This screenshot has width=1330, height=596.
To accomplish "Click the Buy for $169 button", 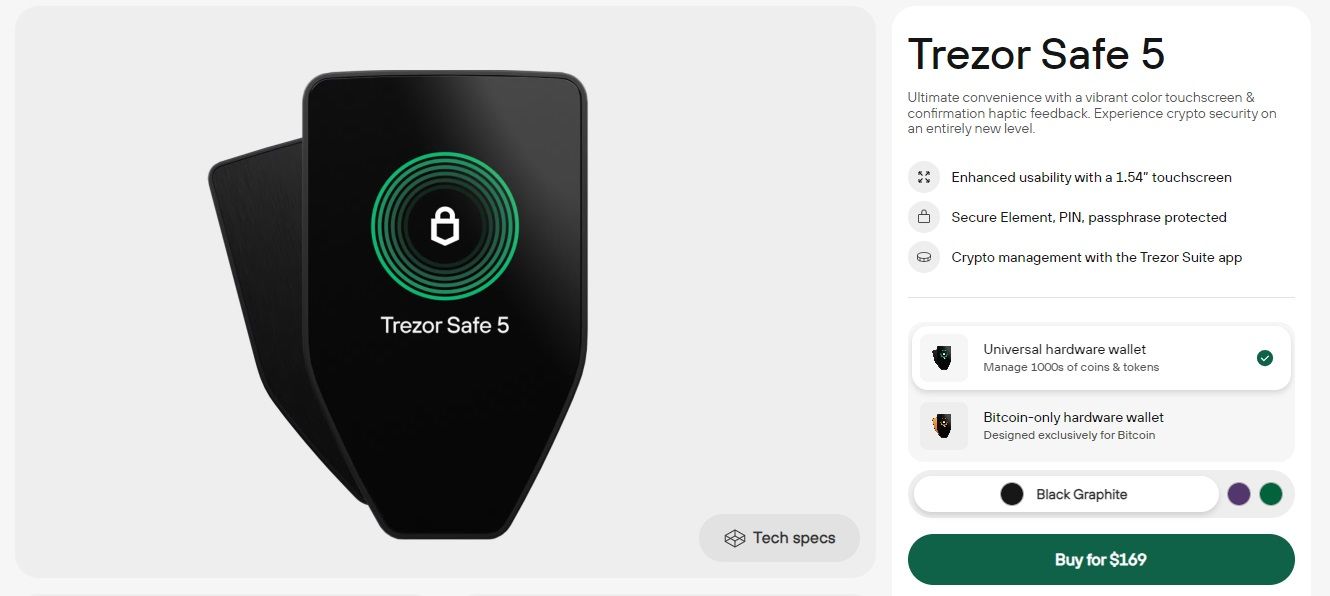I will [1101, 560].
